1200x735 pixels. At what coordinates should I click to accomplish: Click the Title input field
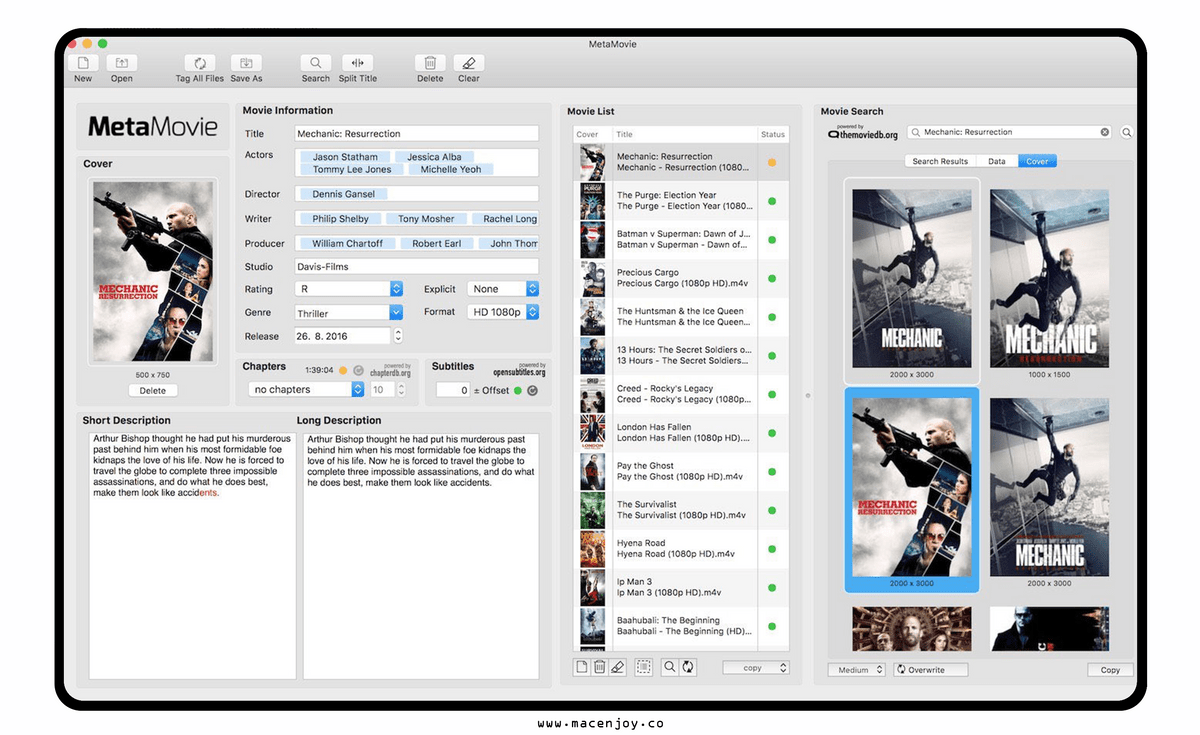coord(417,134)
